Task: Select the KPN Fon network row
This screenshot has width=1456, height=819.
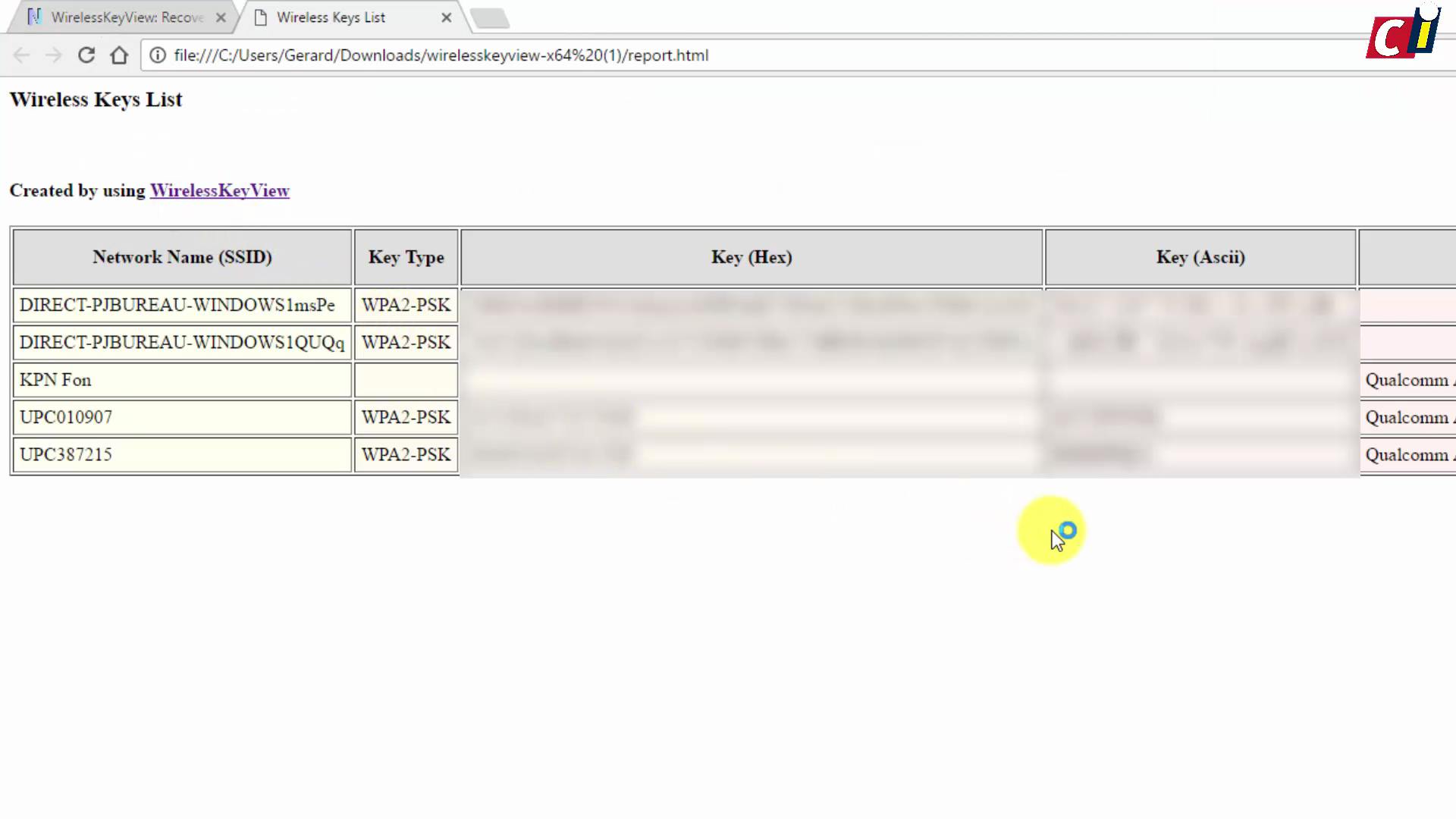Action: [182, 379]
